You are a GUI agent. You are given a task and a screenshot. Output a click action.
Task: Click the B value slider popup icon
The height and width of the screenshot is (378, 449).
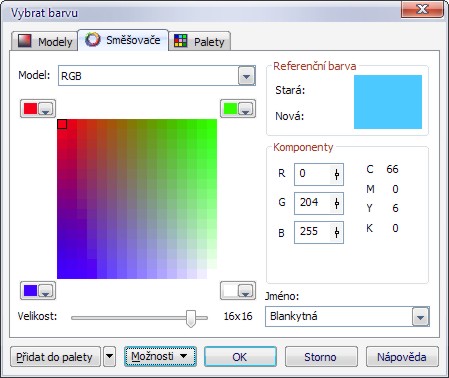click(x=337, y=232)
